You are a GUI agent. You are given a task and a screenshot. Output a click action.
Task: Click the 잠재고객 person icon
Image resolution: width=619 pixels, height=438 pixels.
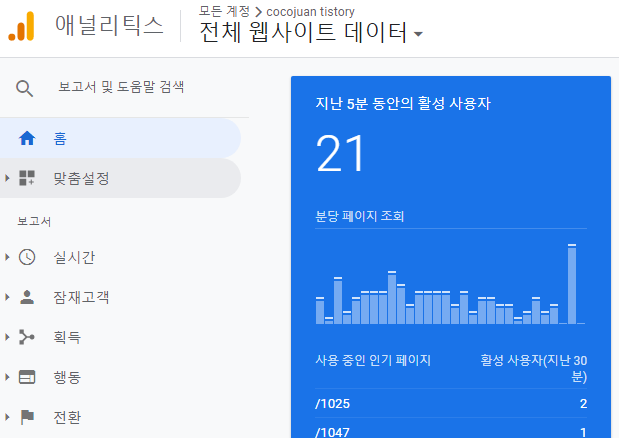click(x=27, y=297)
